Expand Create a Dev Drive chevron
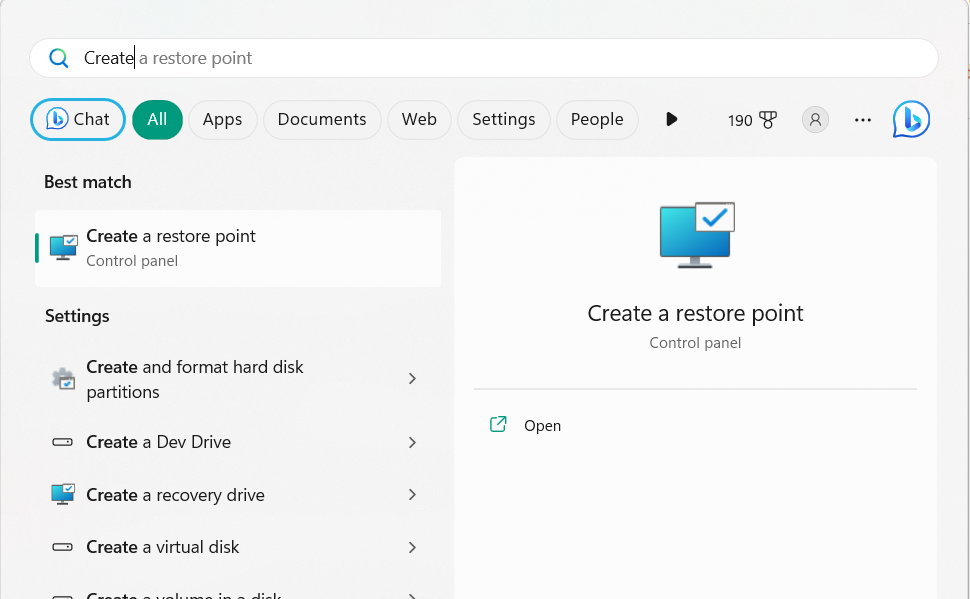The width and height of the screenshot is (970, 599). 412,442
